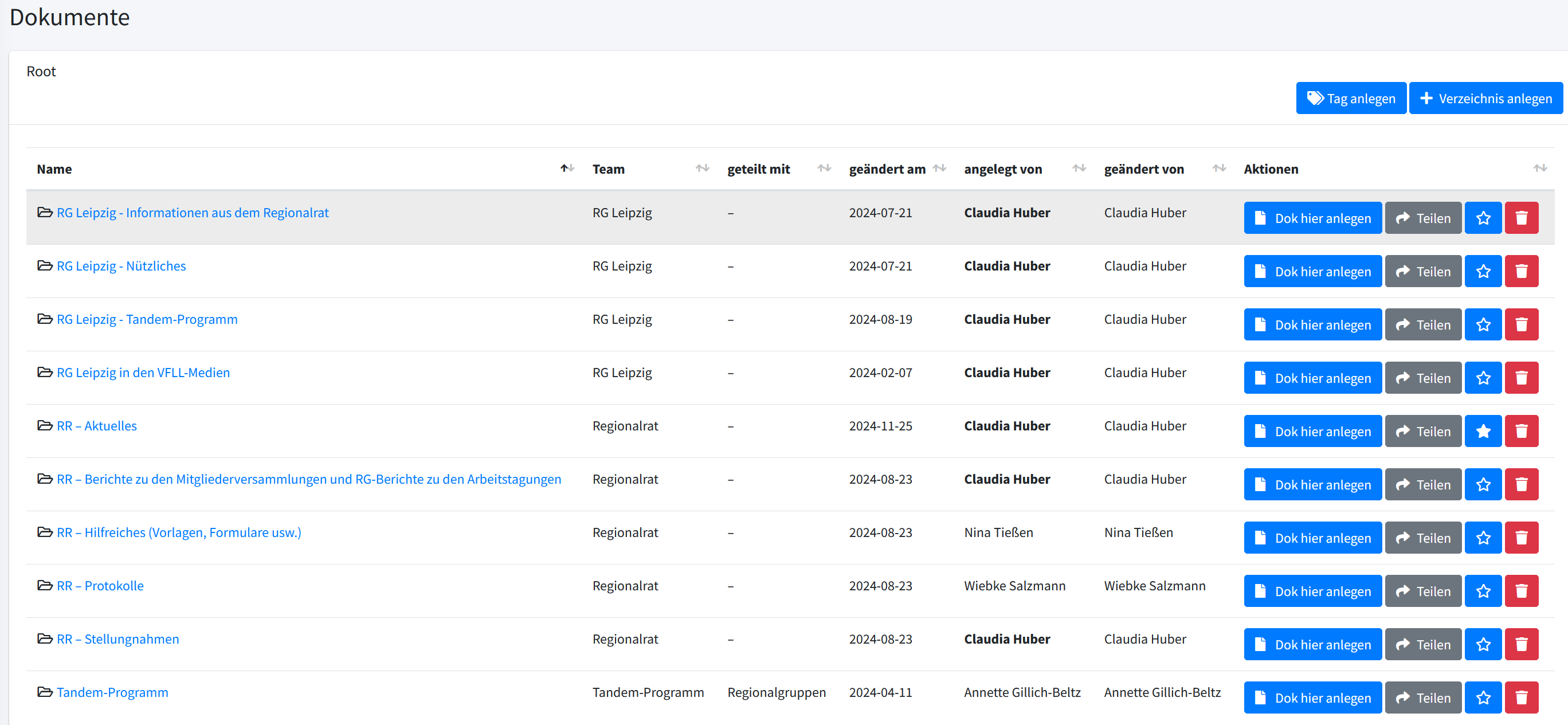Star the RG Leipzig - Informationen folder
Viewport: 1568px width, 725px height.
click(1483, 218)
